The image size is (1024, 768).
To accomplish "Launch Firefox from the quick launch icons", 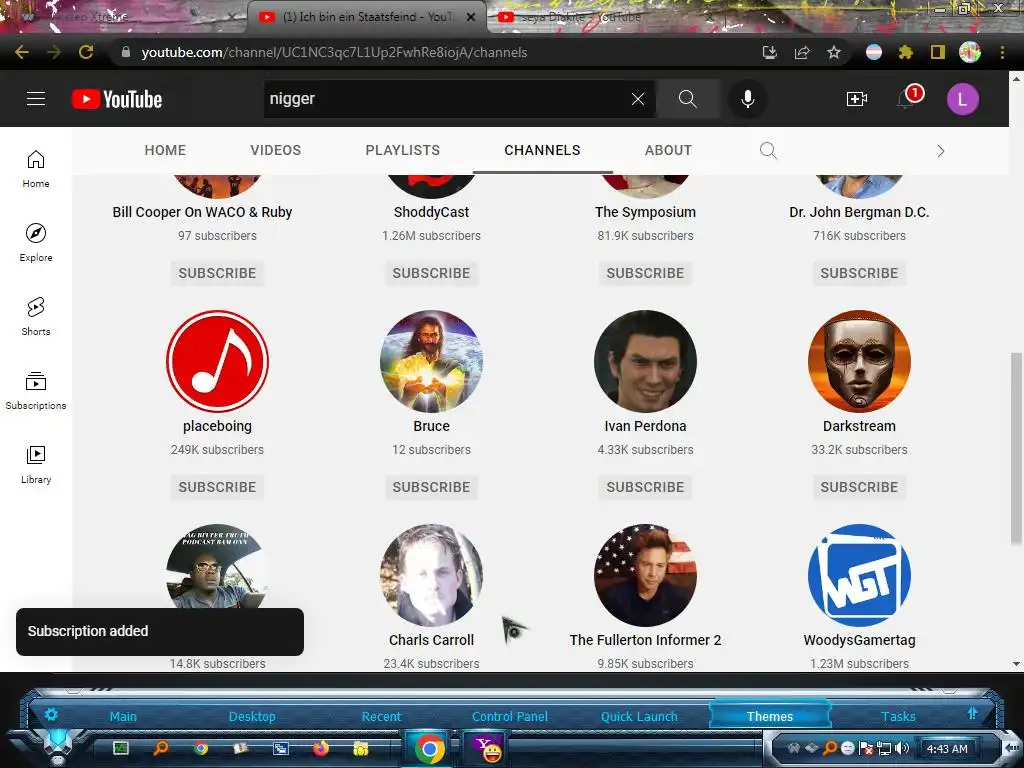I will 320,748.
